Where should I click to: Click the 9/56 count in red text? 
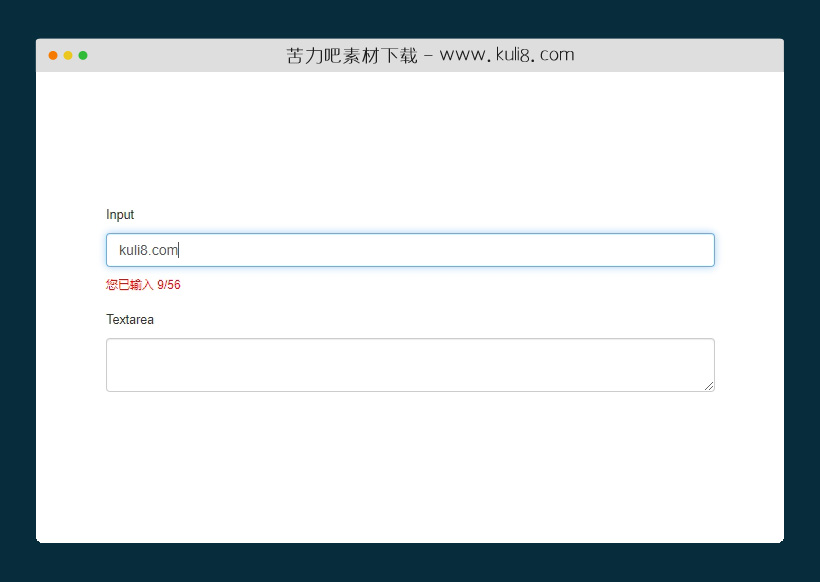[169, 285]
